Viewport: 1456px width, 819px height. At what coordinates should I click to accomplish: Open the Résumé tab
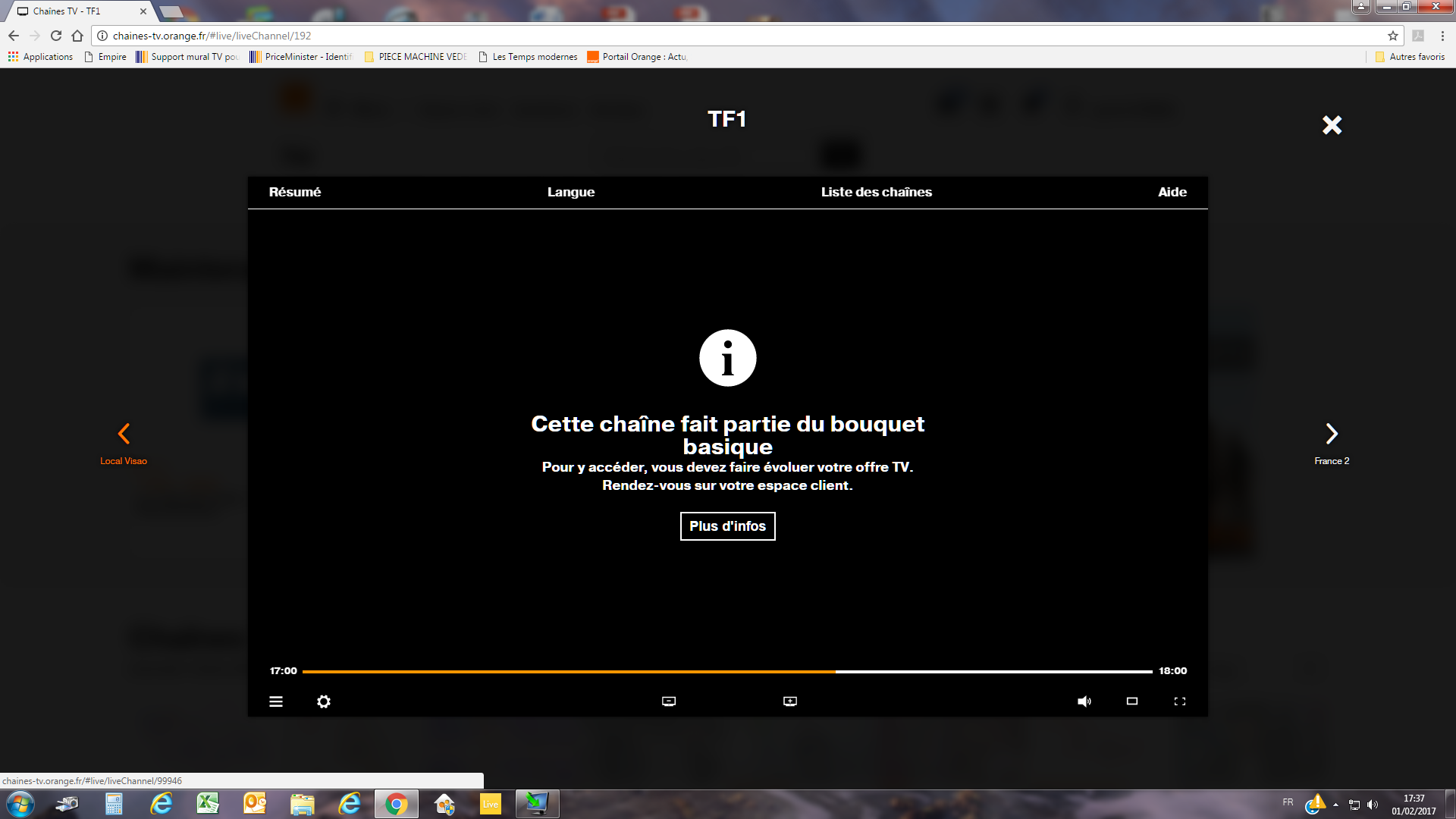[x=295, y=193]
